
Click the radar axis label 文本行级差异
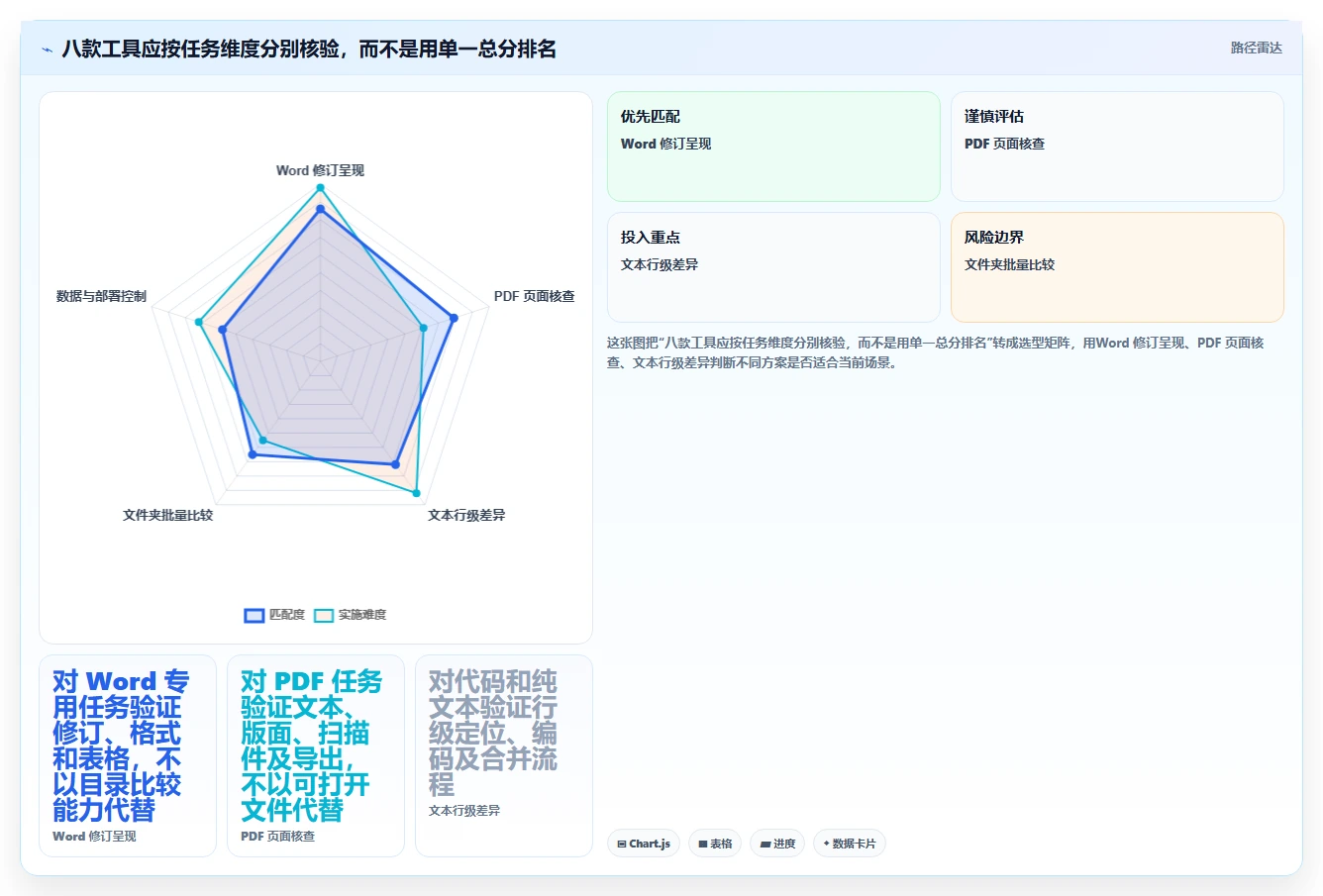pos(466,515)
